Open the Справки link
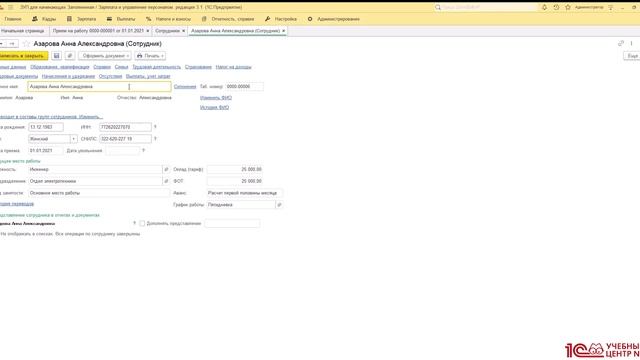This screenshot has width=640, height=360. (102, 67)
